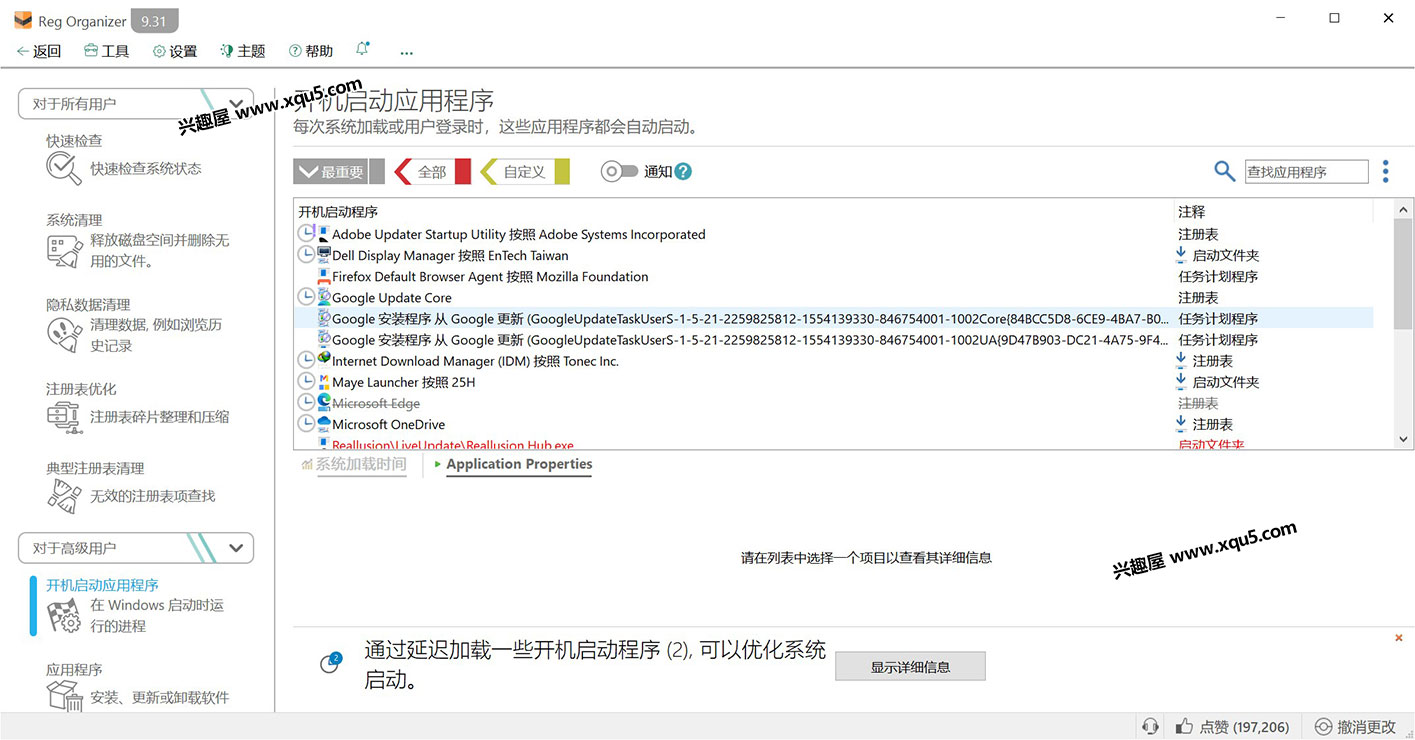The image size is (1415, 740).
Task: Open the Applications box icon
Action: 64,696
